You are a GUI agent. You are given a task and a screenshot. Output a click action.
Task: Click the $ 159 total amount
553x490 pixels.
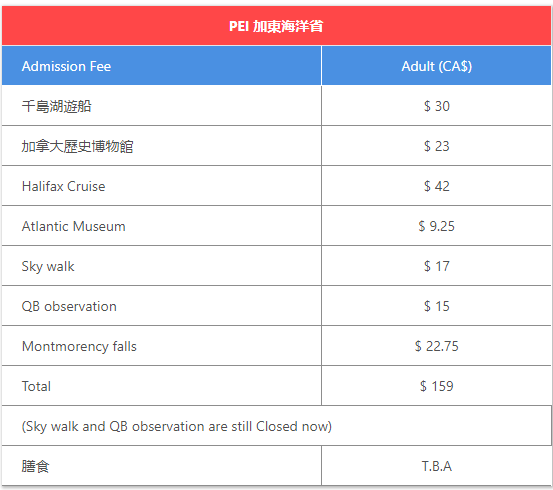(437, 386)
